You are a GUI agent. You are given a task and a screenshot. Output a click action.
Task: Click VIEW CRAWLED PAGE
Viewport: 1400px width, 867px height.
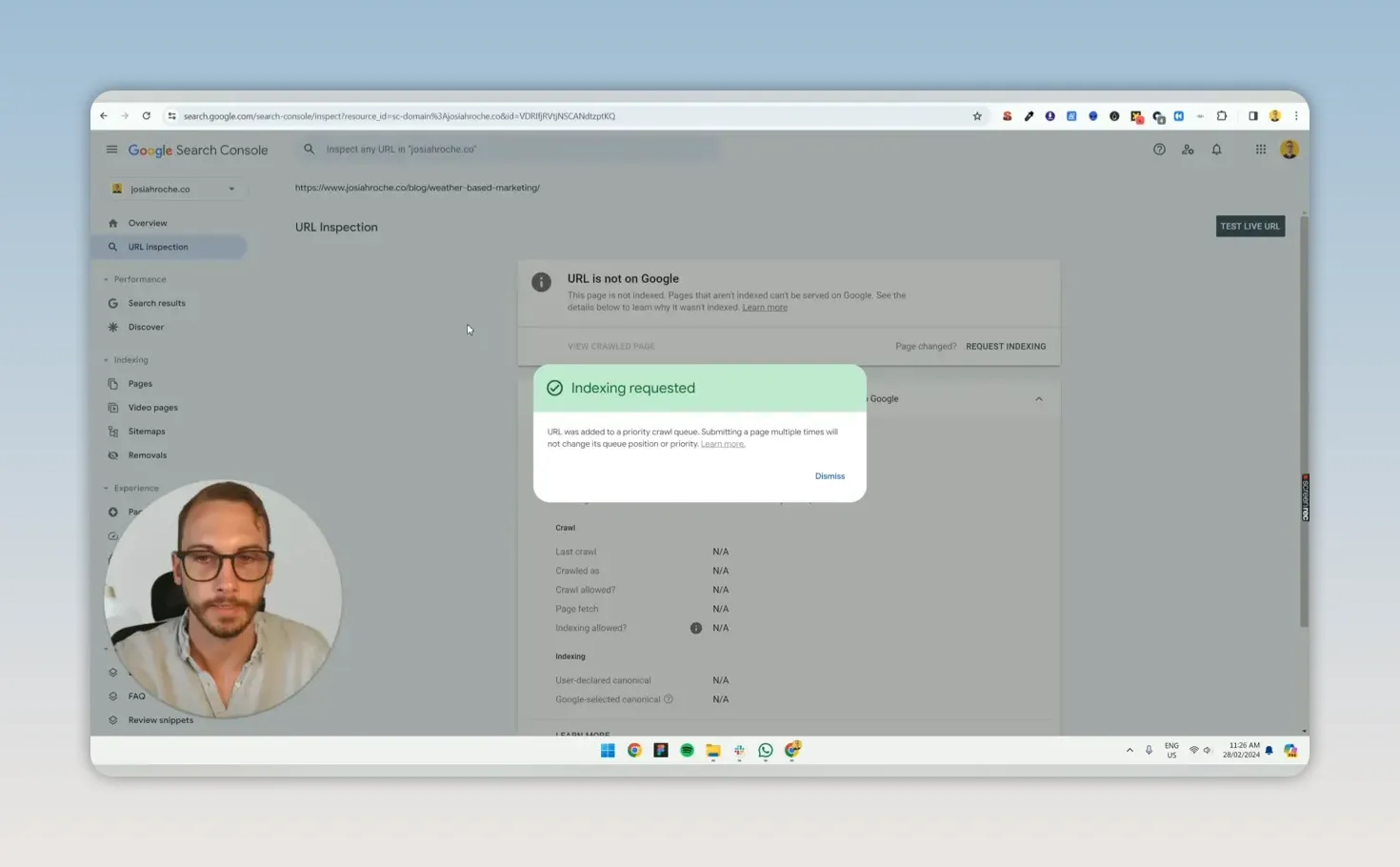click(611, 347)
